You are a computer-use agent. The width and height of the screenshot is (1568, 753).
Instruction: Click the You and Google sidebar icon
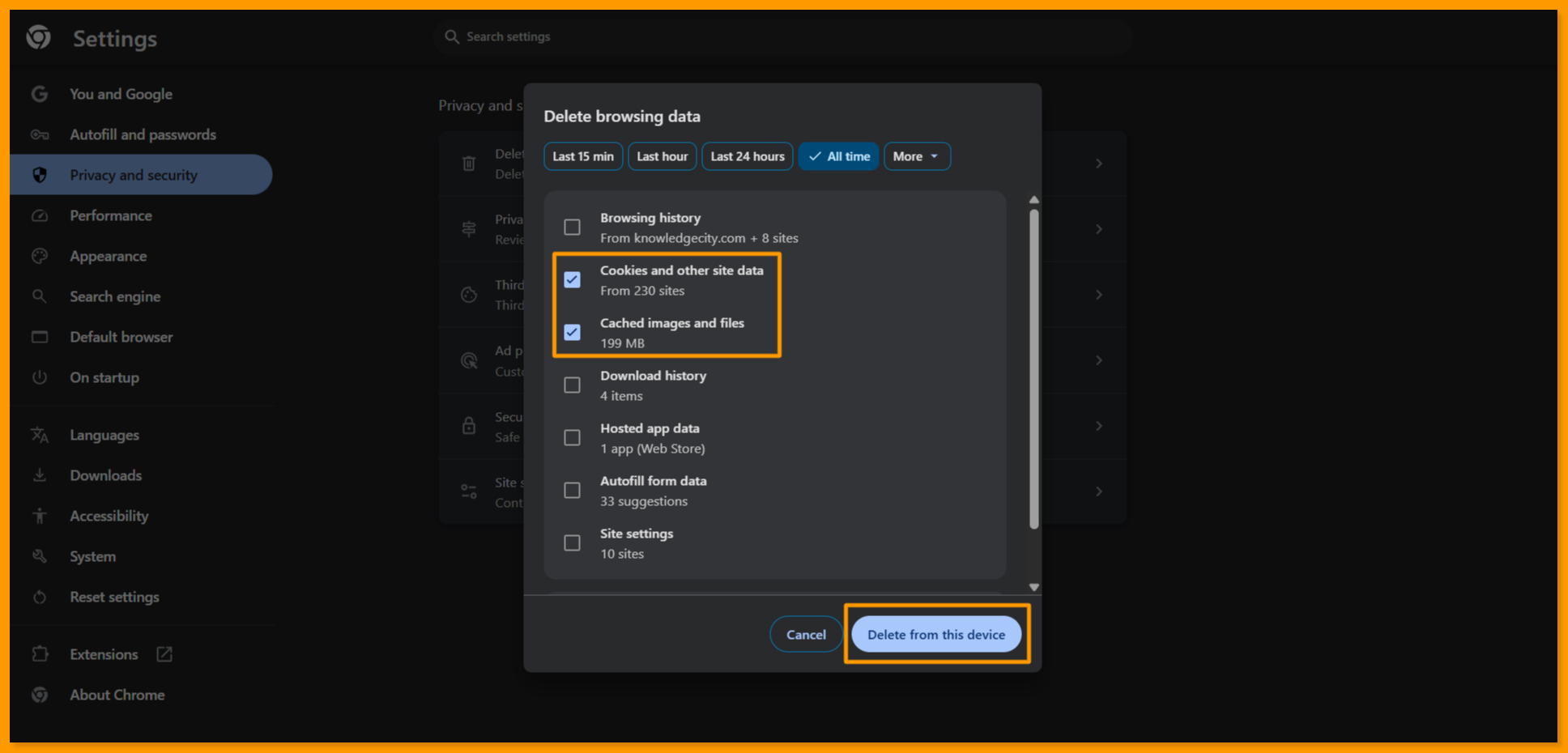[39, 94]
